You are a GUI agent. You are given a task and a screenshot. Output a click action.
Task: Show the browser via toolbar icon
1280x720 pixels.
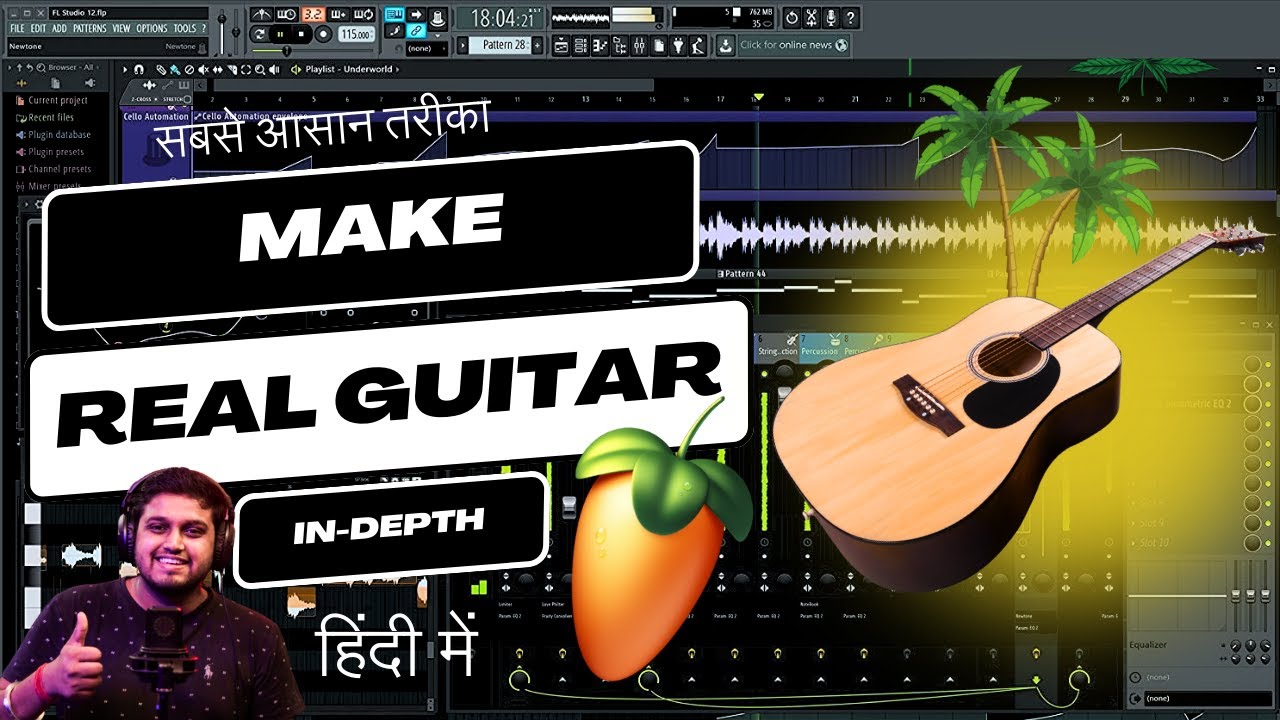coord(621,45)
